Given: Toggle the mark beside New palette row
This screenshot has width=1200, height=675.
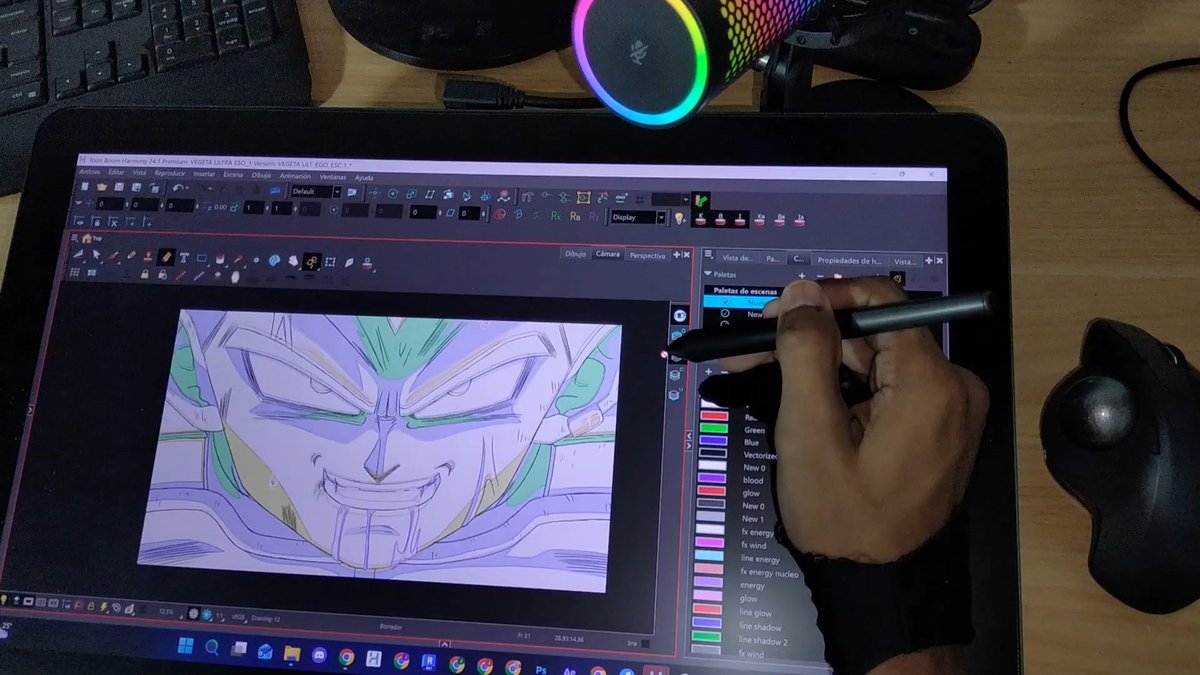Looking at the screenshot, I should tap(725, 313).
